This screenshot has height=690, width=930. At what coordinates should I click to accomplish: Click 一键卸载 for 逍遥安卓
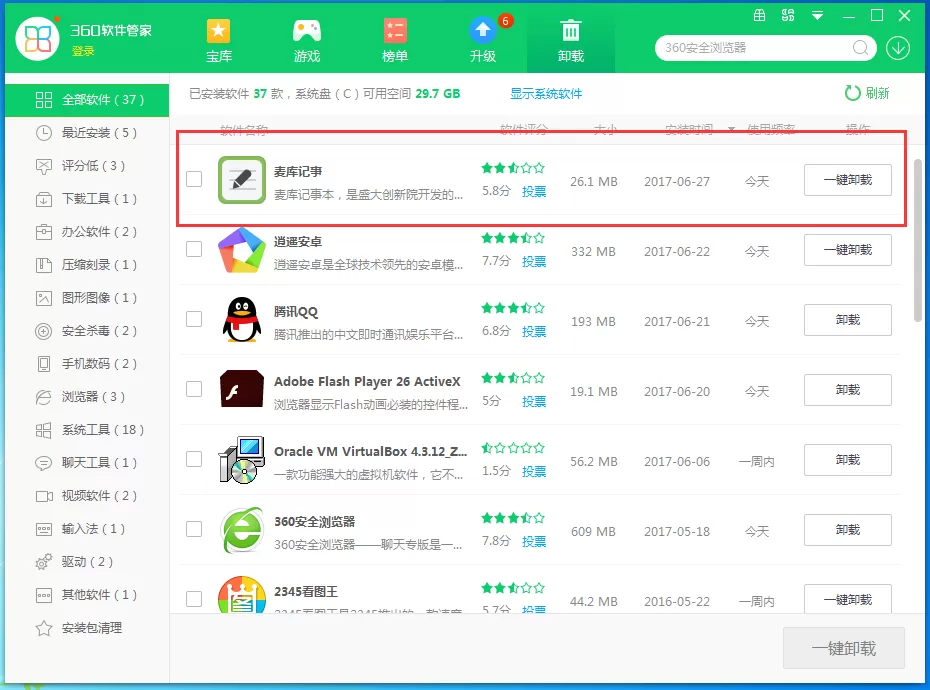(x=848, y=250)
